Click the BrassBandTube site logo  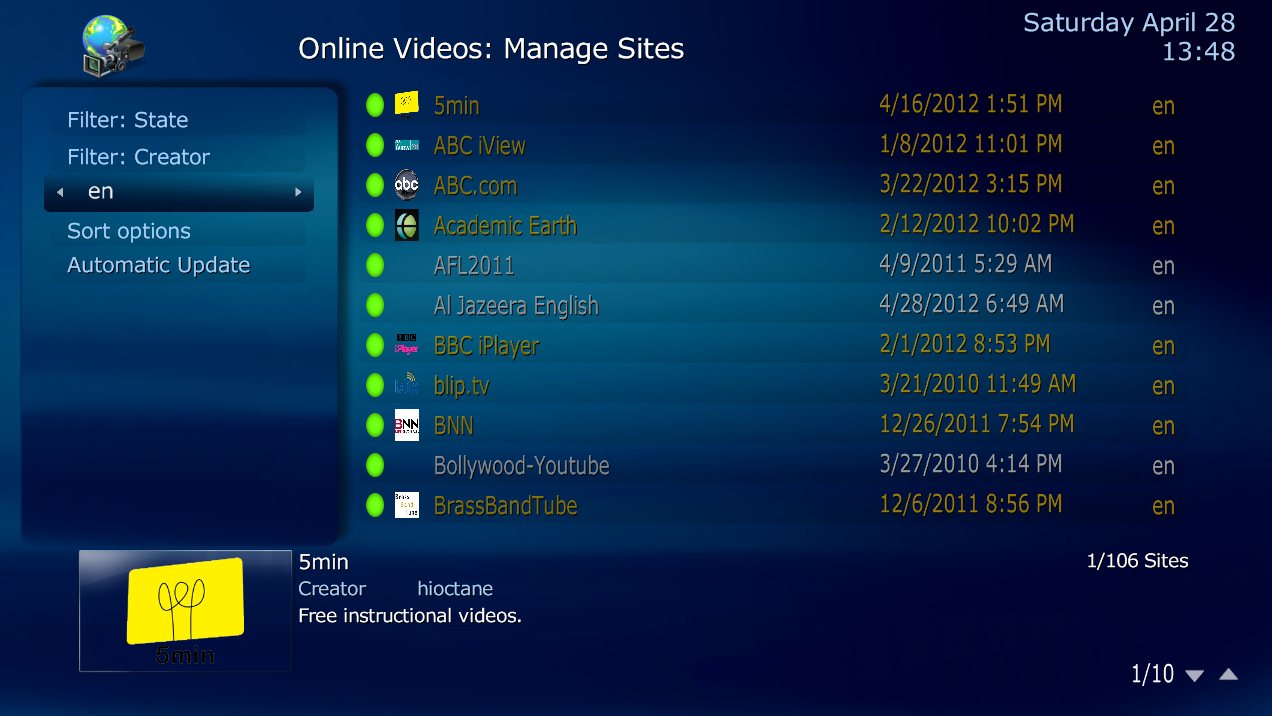pyautogui.click(x=406, y=505)
